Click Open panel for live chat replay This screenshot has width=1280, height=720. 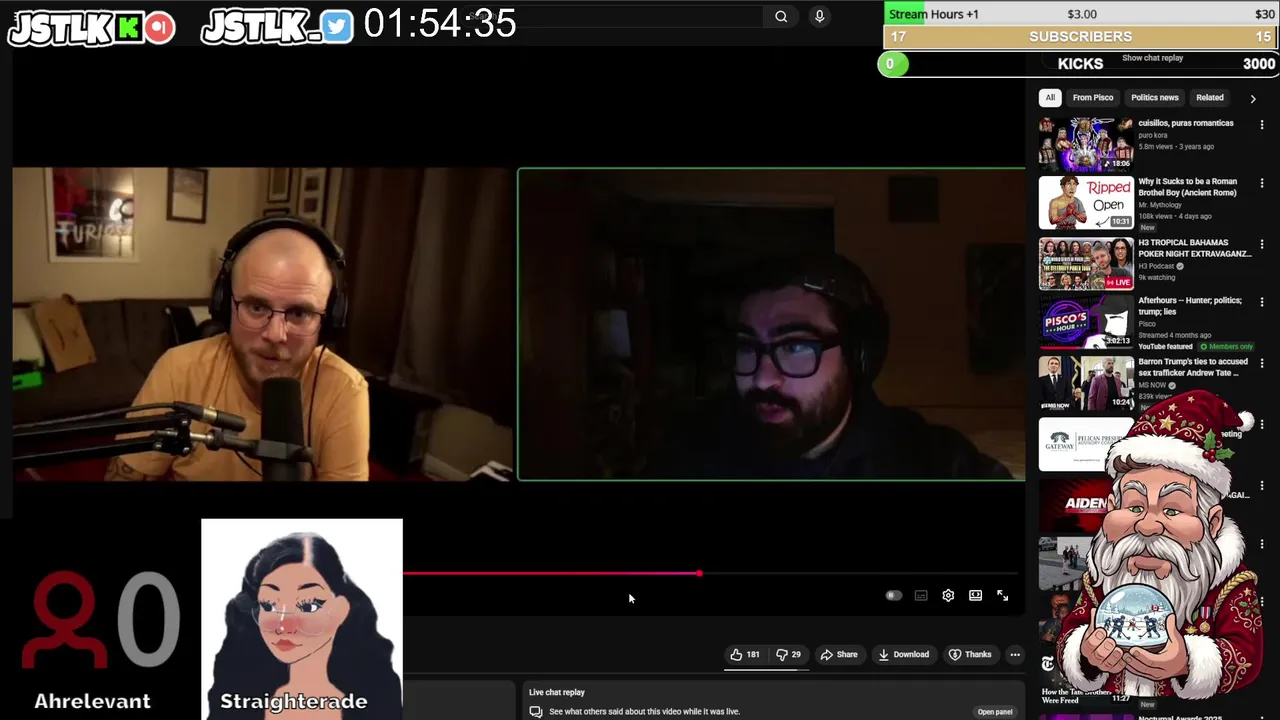[995, 712]
